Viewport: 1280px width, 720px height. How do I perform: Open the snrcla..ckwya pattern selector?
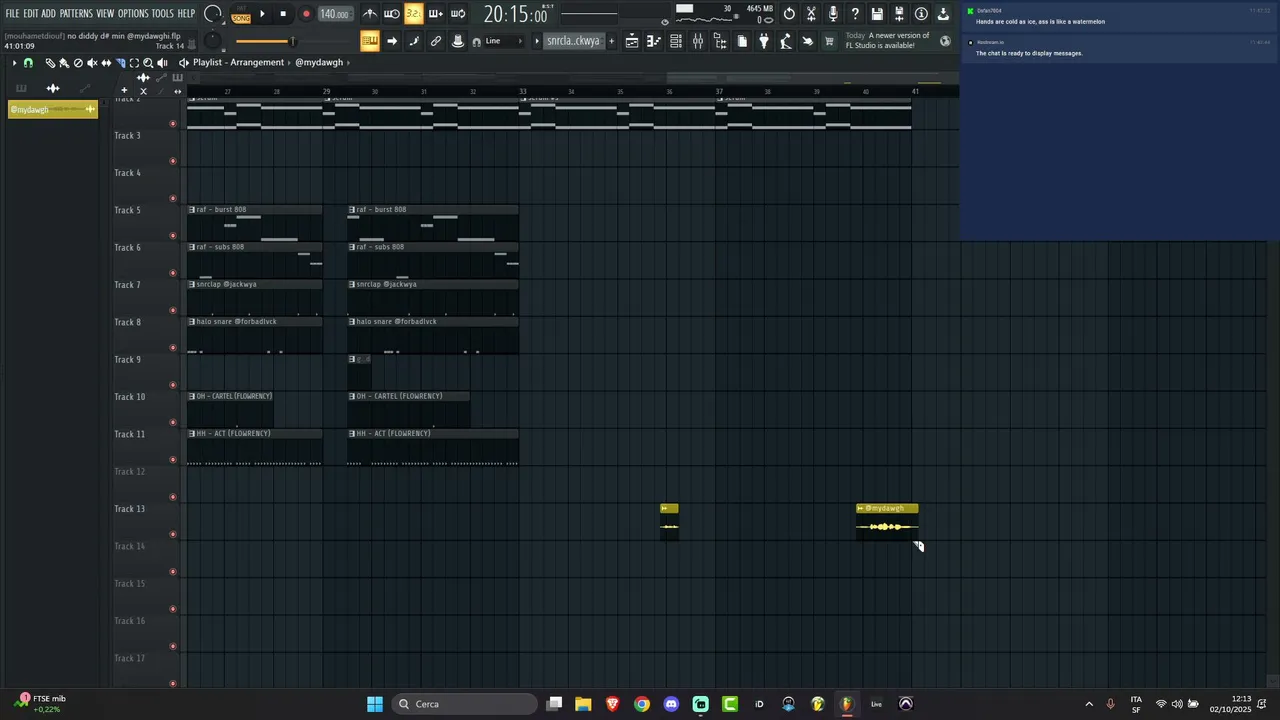point(573,41)
